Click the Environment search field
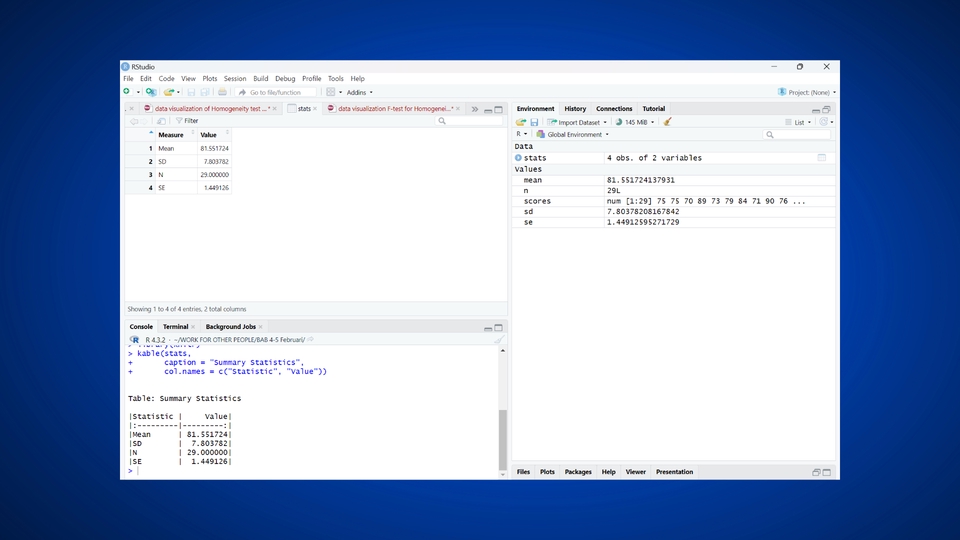The width and height of the screenshot is (960, 540). point(797,135)
